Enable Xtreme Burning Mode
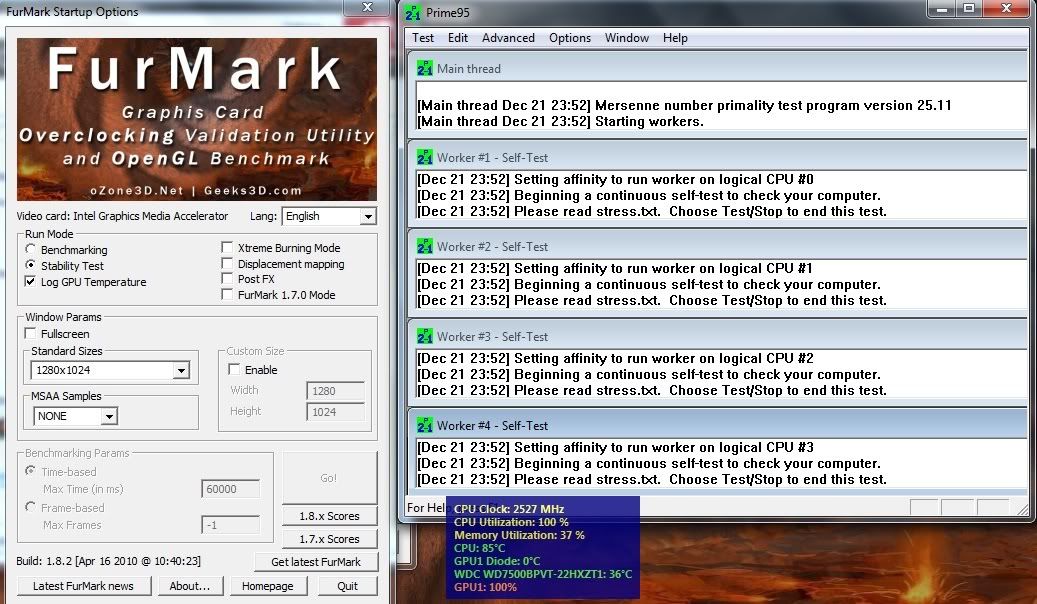 point(227,248)
